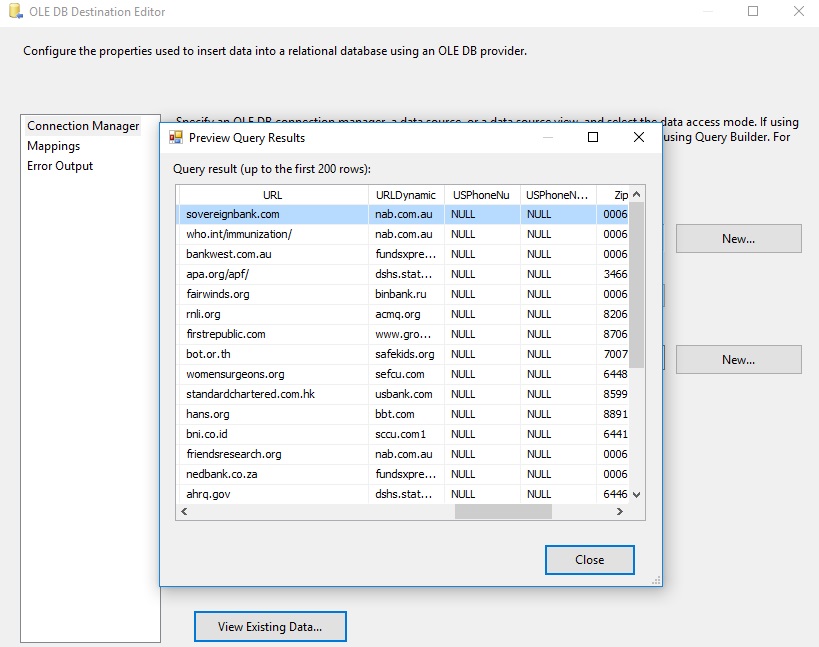Click the hans.org URL cell
This screenshot has height=647, width=819.
(x=273, y=414)
